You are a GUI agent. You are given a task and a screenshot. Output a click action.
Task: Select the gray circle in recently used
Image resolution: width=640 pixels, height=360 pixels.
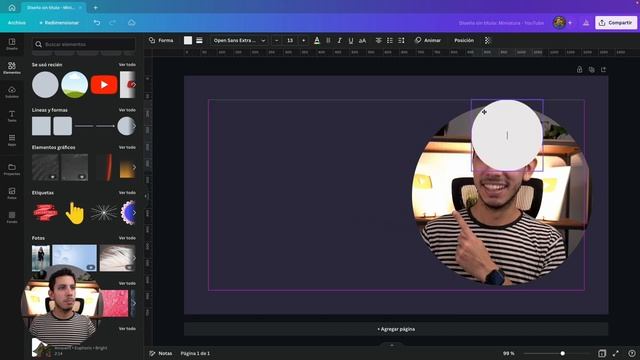pyautogui.click(x=45, y=85)
